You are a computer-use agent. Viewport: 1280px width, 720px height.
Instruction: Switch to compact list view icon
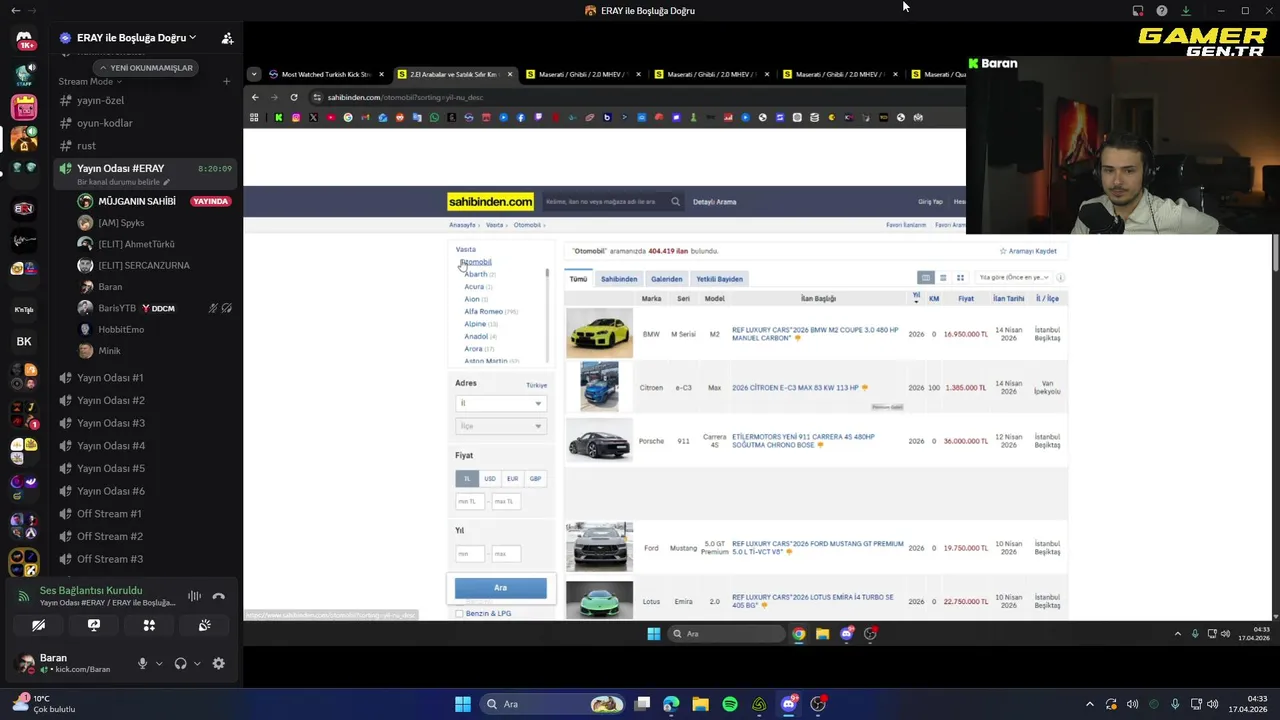tap(943, 277)
